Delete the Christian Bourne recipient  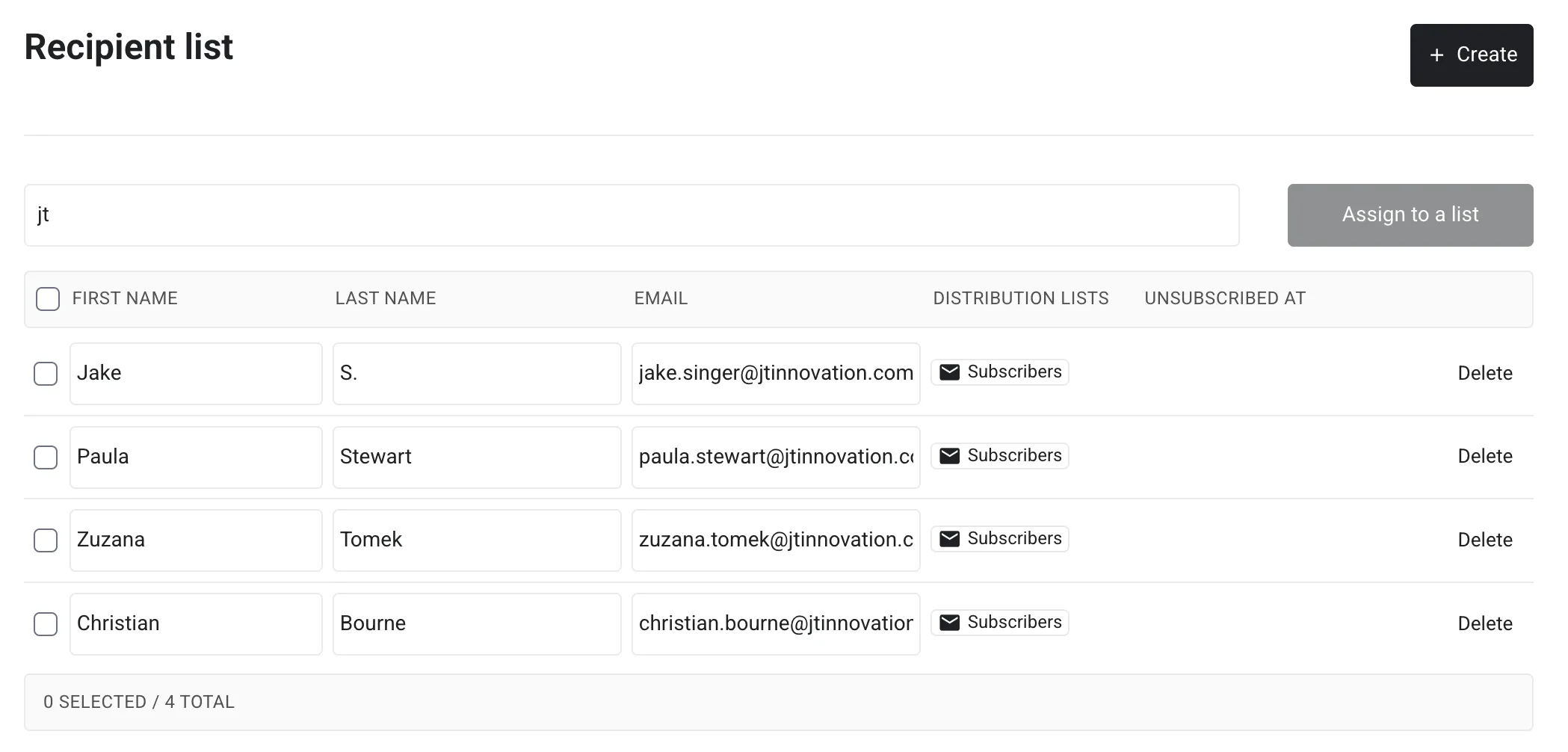[x=1484, y=623]
